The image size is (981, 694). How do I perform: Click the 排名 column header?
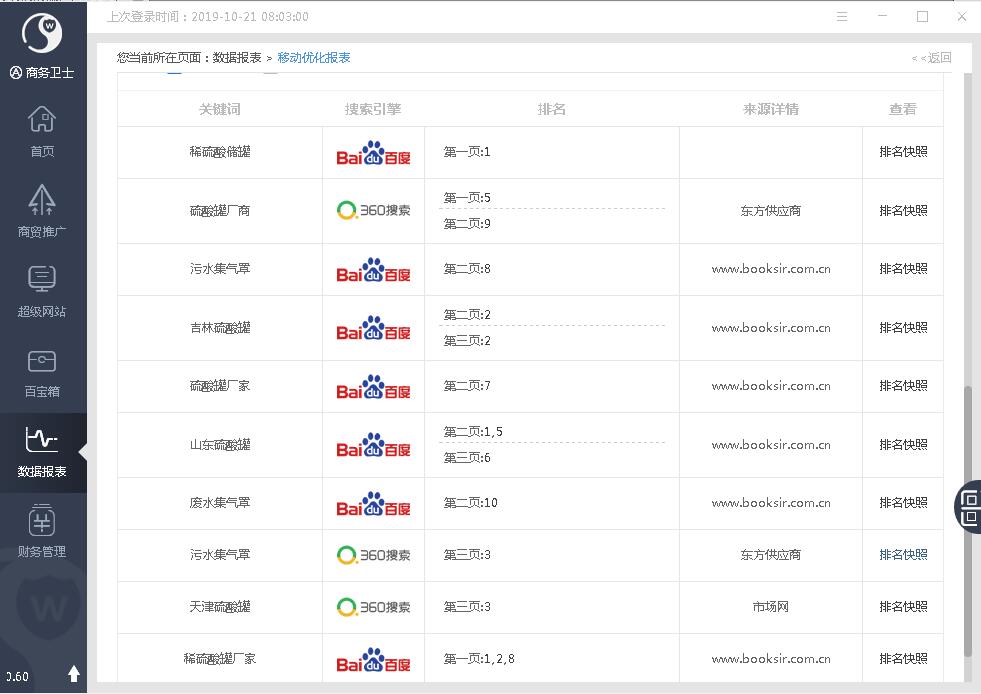[x=552, y=109]
